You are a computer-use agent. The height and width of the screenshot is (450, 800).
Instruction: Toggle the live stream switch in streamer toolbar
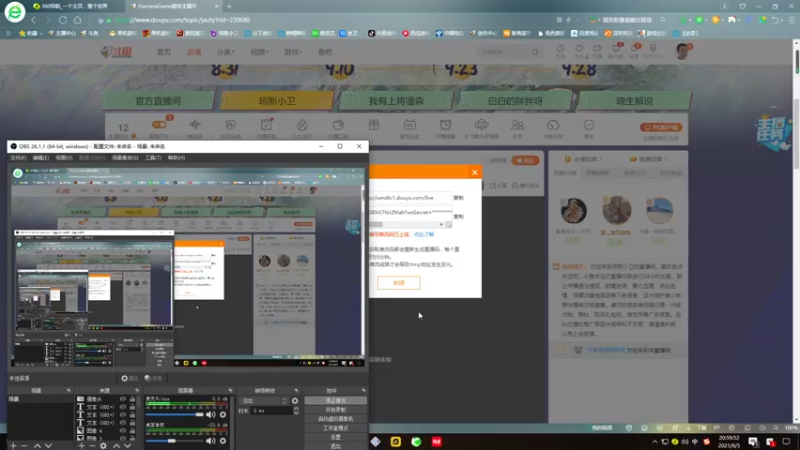159,124
